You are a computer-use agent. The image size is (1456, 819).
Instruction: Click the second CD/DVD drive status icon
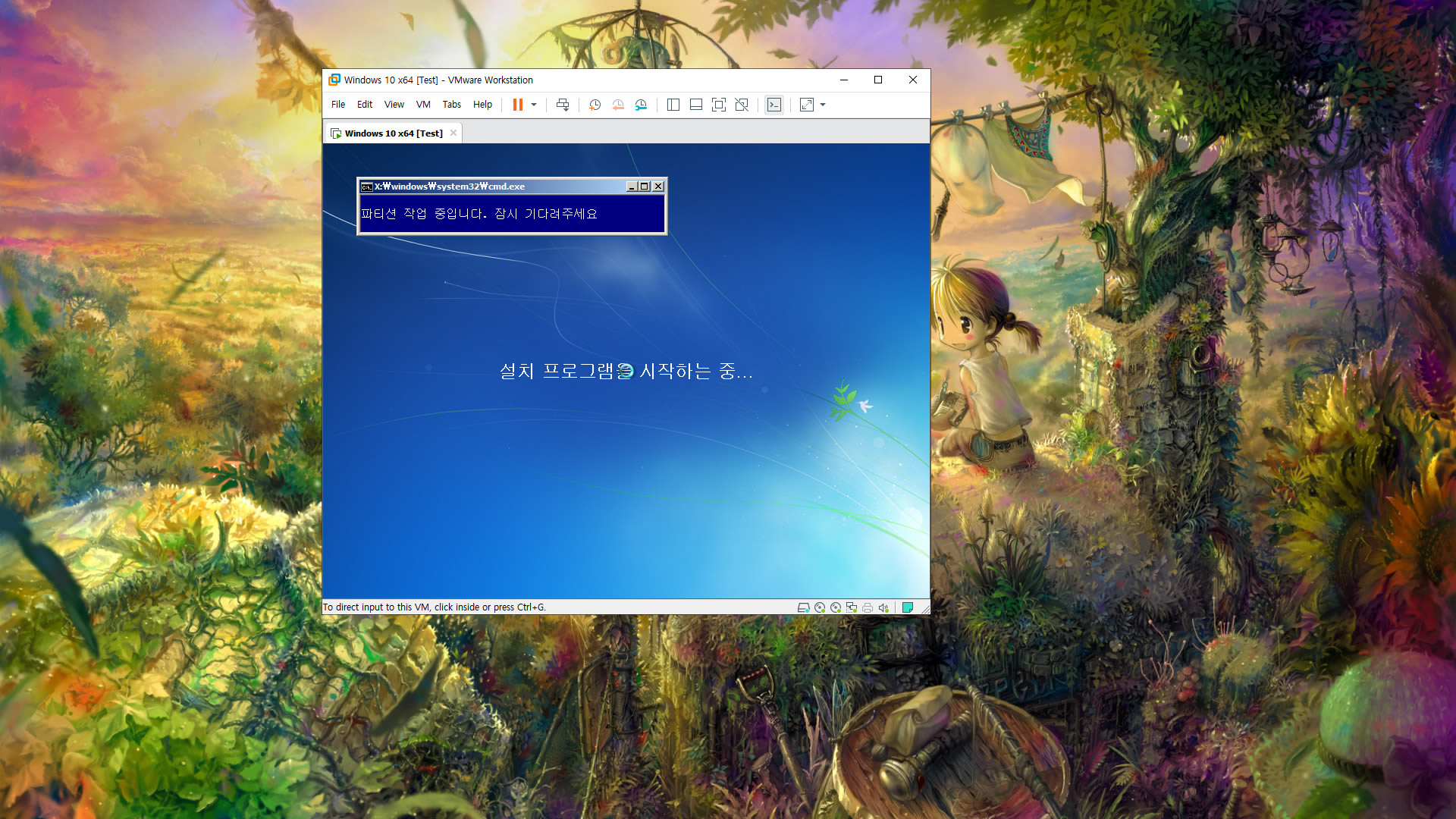(836, 607)
